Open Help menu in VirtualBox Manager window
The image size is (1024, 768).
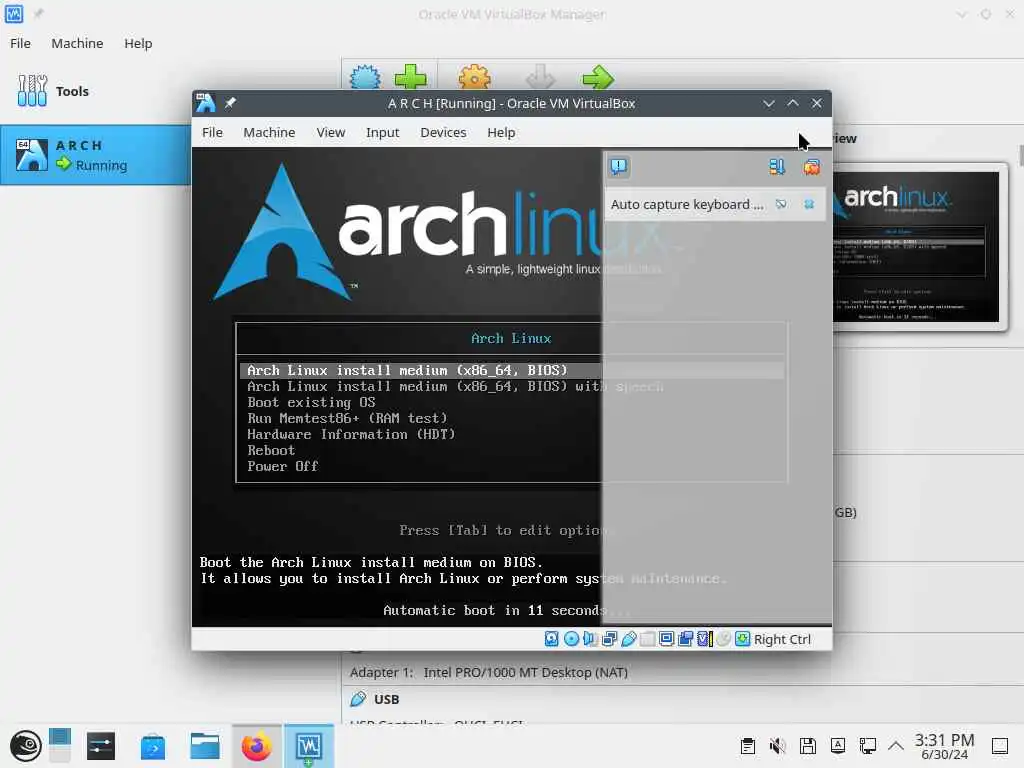click(x=138, y=43)
